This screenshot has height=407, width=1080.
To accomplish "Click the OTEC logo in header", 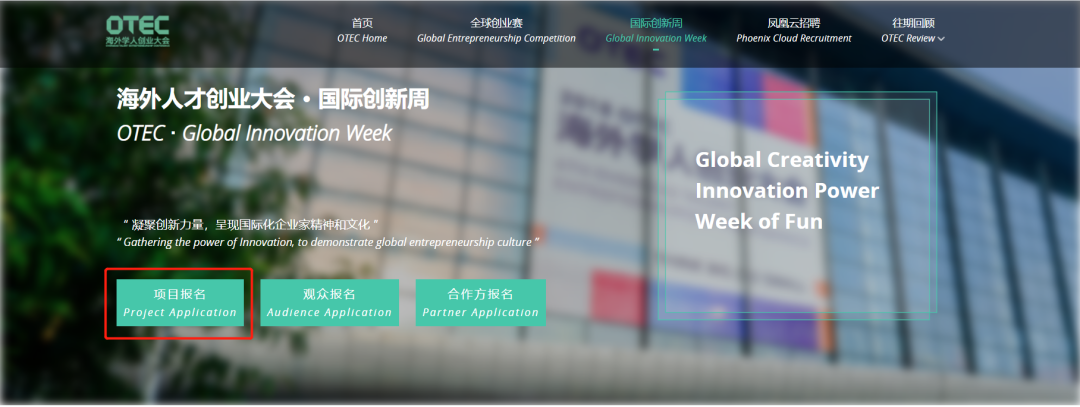I will (x=138, y=31).
